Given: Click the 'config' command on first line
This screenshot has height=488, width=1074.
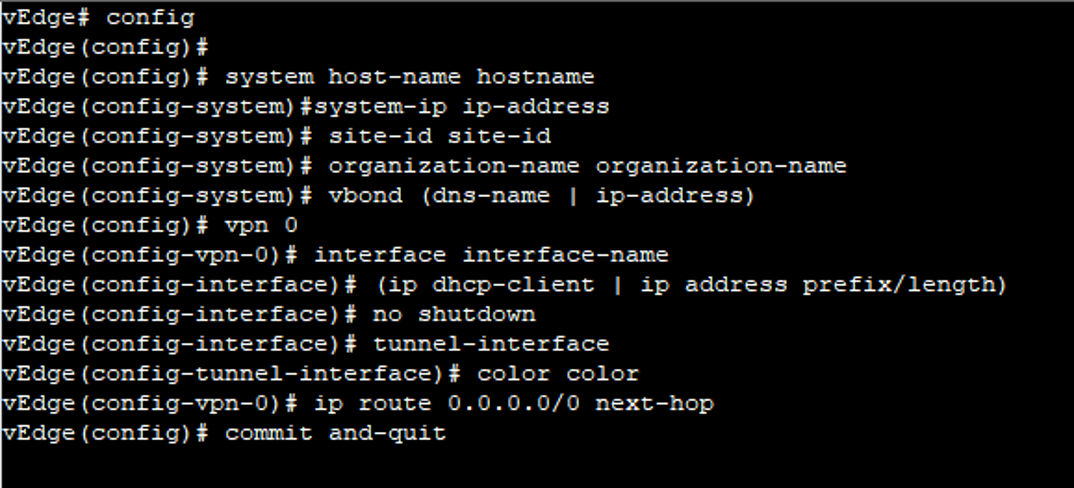Looking at the screenshot, I should [x=150, y=19].
